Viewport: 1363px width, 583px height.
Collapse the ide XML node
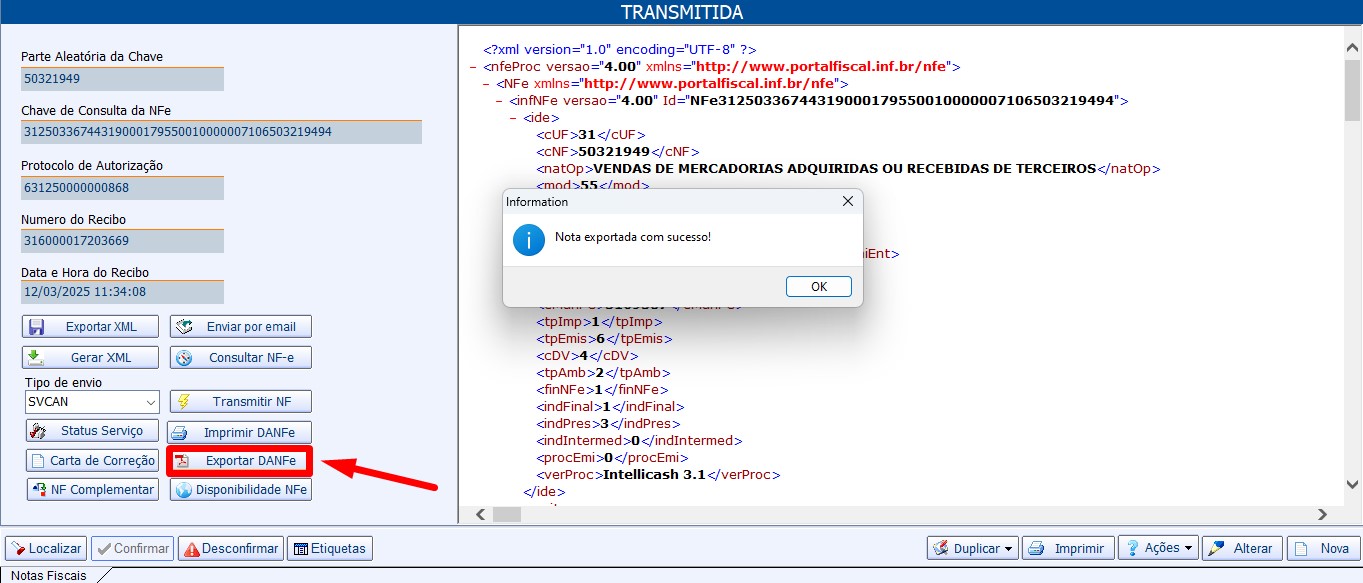pos(514,118)
